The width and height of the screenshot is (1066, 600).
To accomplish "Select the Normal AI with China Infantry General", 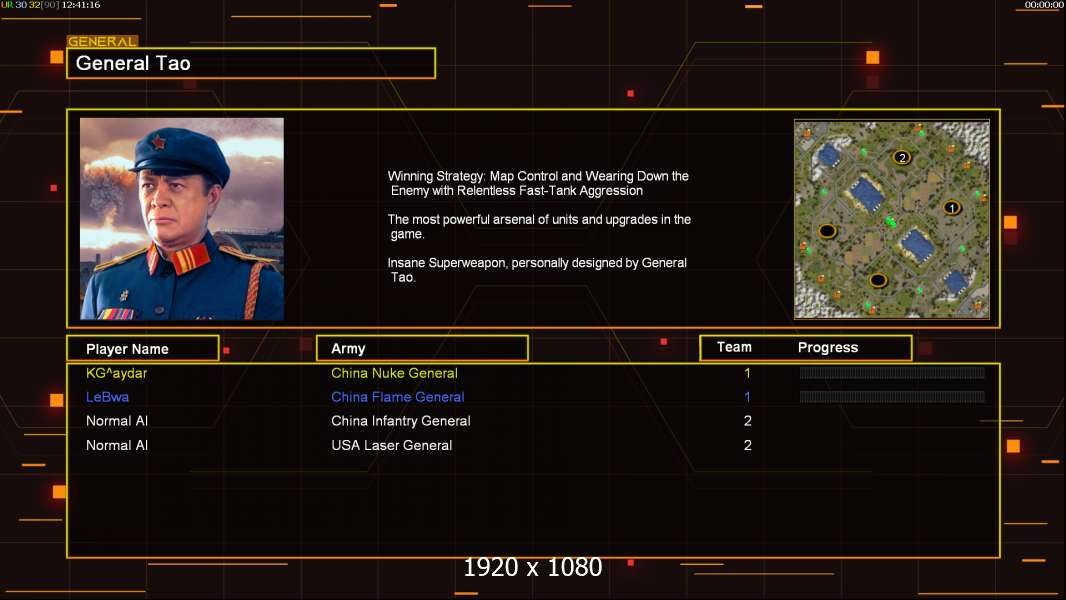I will click(x=117, y=421).
